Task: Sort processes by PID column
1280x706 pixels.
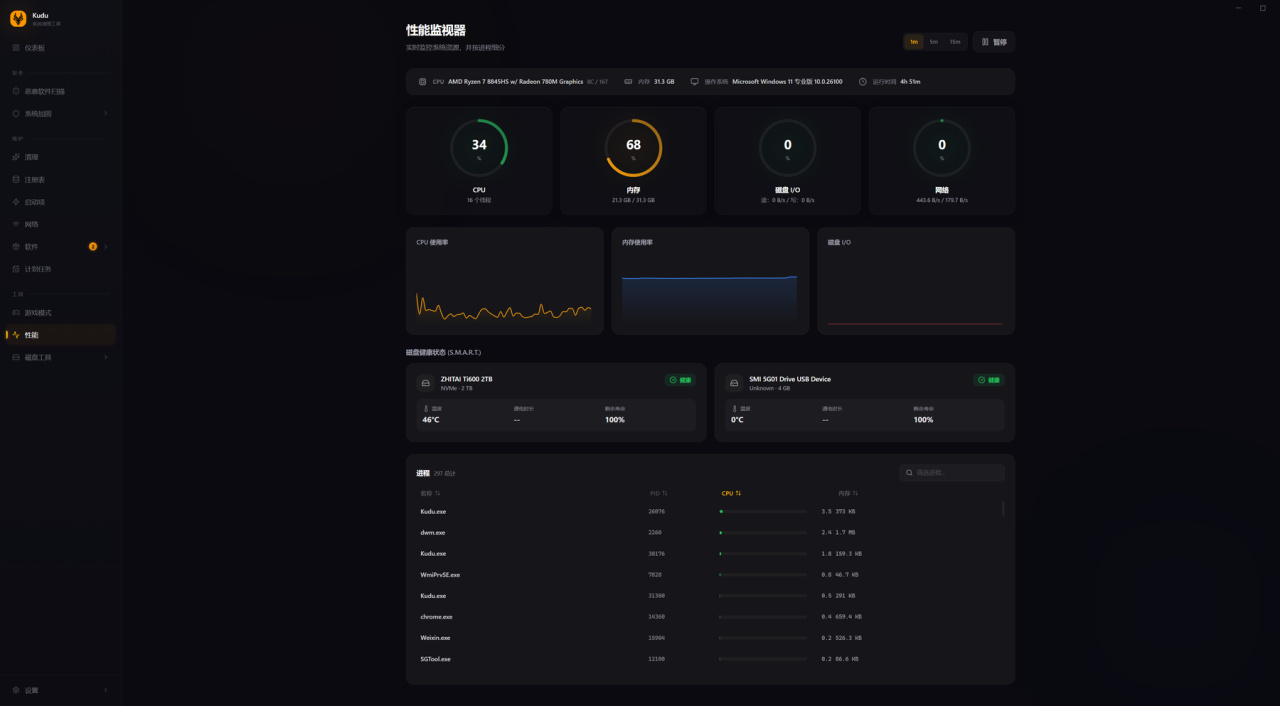Action: pos(658,493)
